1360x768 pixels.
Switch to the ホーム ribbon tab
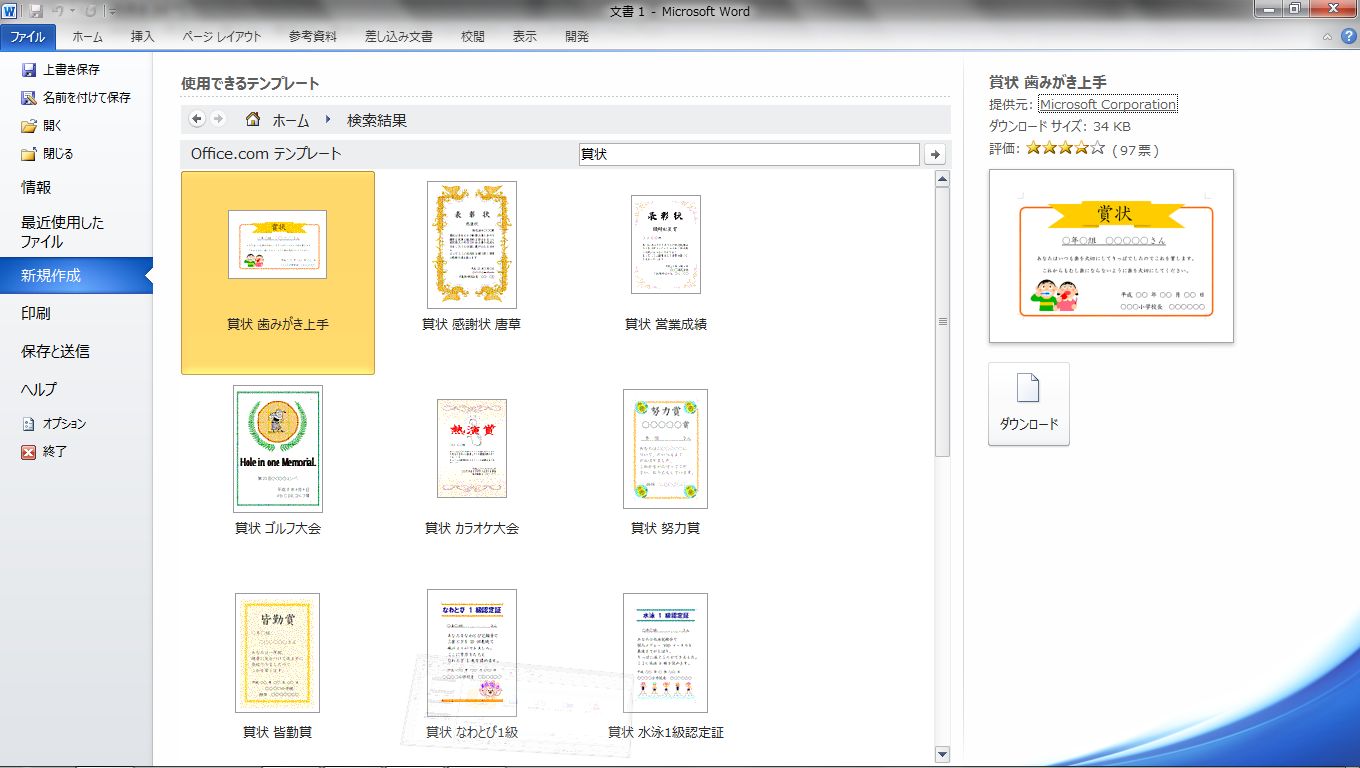87,37
